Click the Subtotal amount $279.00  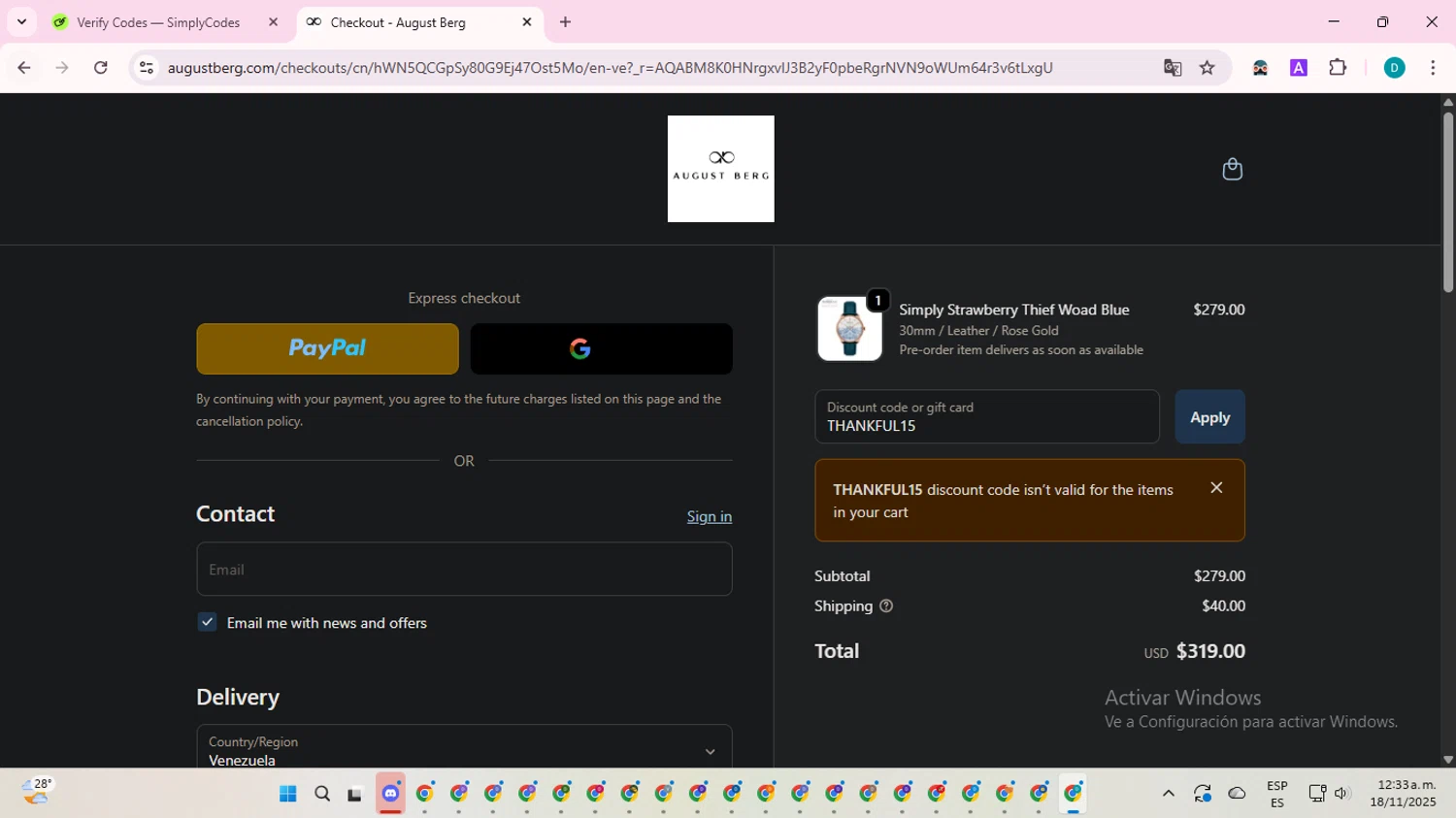coord(1219,575)
